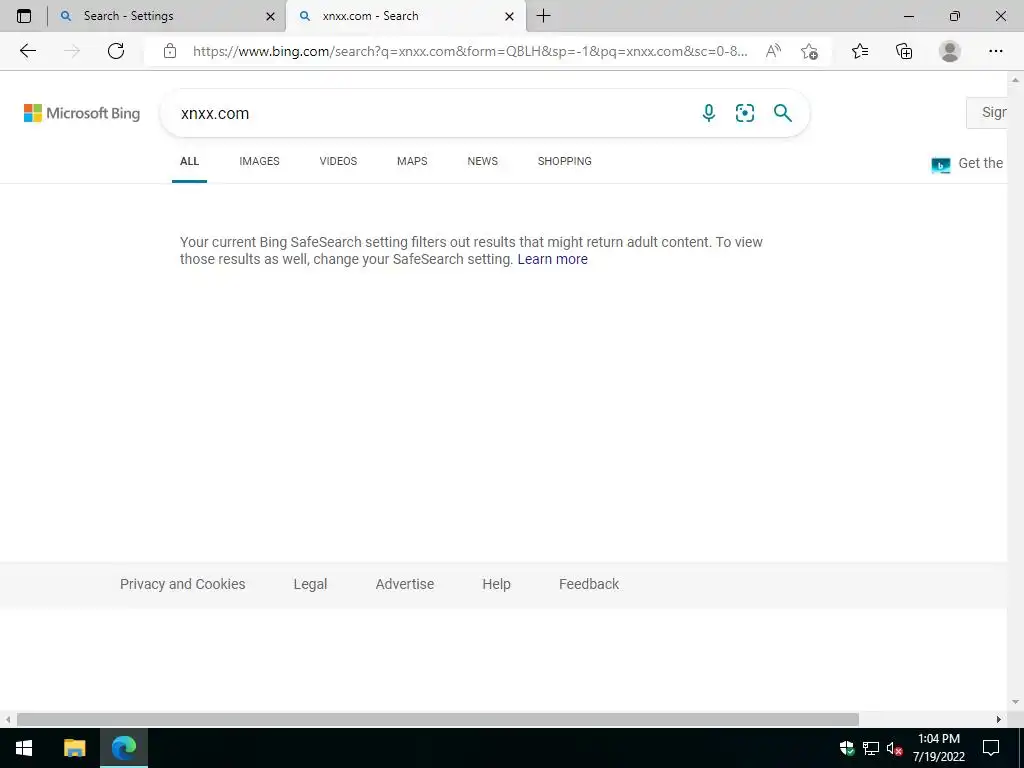
Task: Open network status tray icon
Action: coord(871,748)
